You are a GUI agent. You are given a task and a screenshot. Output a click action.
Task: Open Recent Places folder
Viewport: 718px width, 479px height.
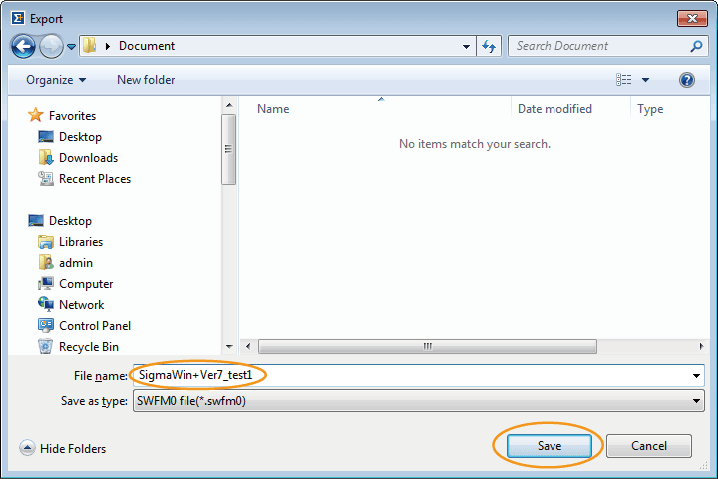(x=94, y=179)
